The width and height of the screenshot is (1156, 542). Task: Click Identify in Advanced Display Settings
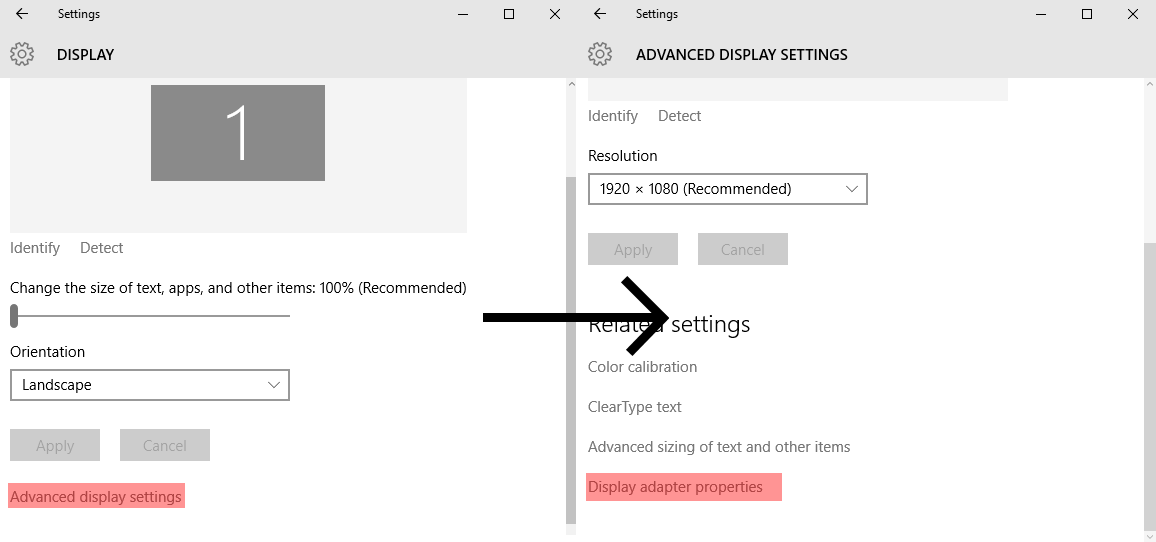click(613, 116)
